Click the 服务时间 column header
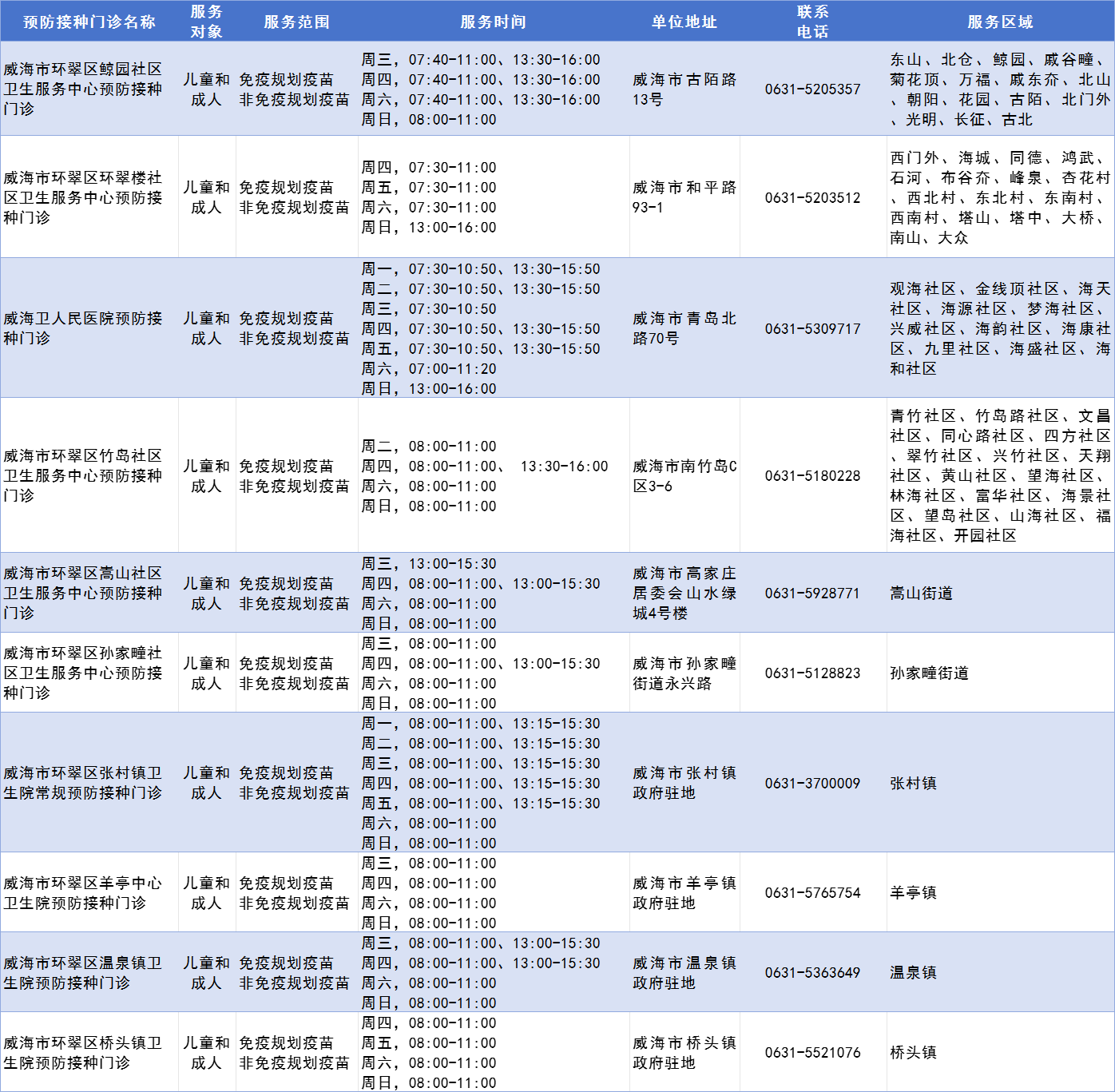Screen dimensions: 1115x1092 pos(493,22)
